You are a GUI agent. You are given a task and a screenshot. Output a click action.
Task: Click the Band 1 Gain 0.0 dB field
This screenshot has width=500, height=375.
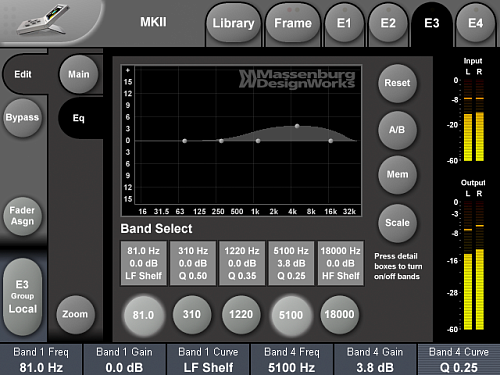pos(124,360)
